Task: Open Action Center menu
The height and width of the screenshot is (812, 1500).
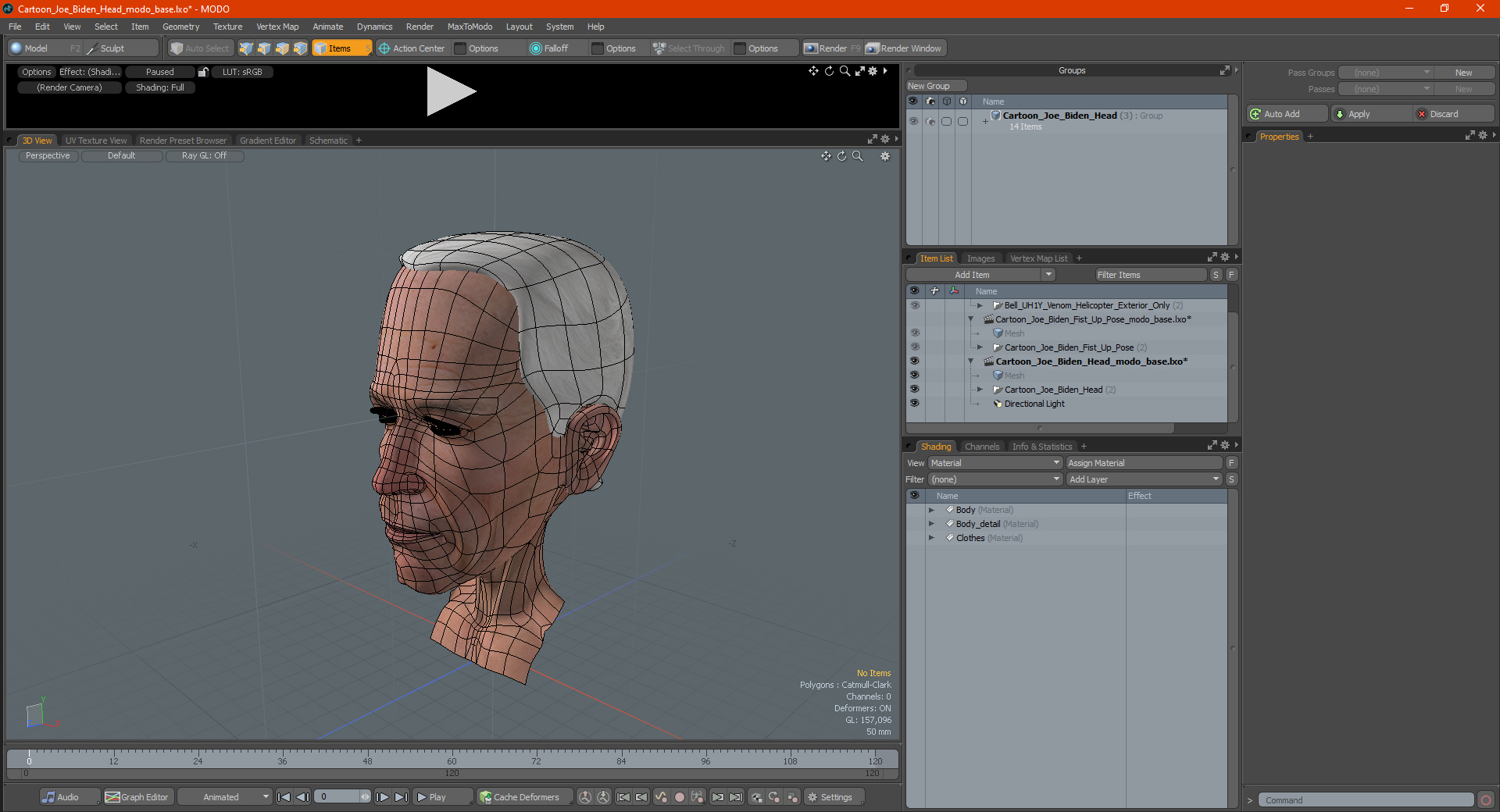Action: click(412, 48)
